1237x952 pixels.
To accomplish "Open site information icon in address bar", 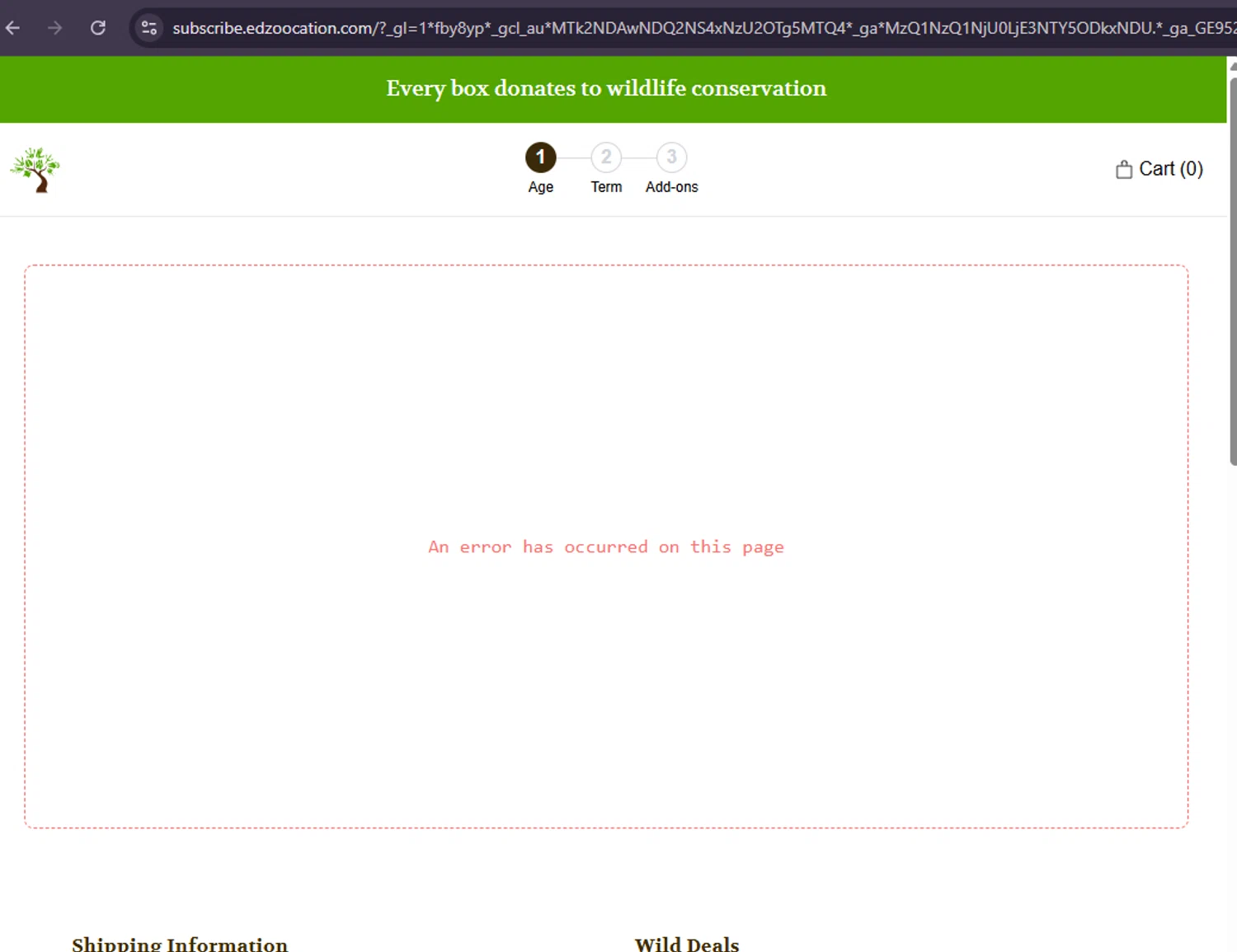I will coord(149,28).
